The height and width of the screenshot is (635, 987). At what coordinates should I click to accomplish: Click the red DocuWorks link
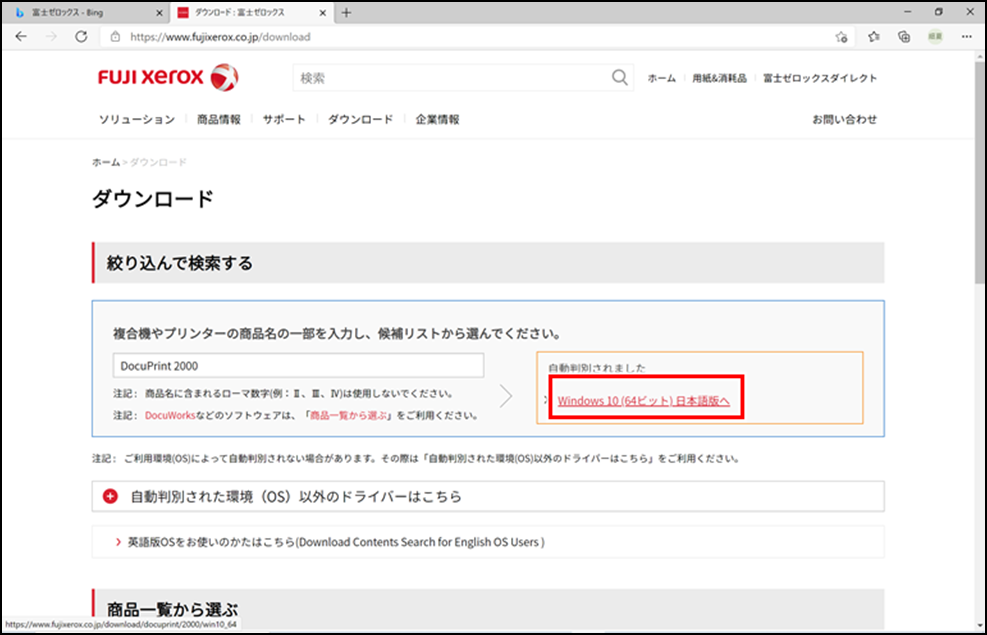[170, 415]
